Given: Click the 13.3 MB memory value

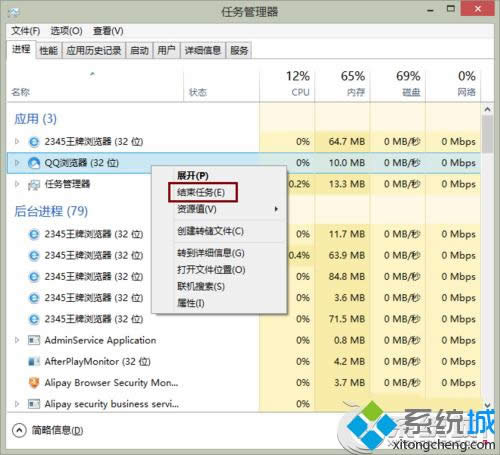Looking at the screenshot, I should tap(347, 184).
